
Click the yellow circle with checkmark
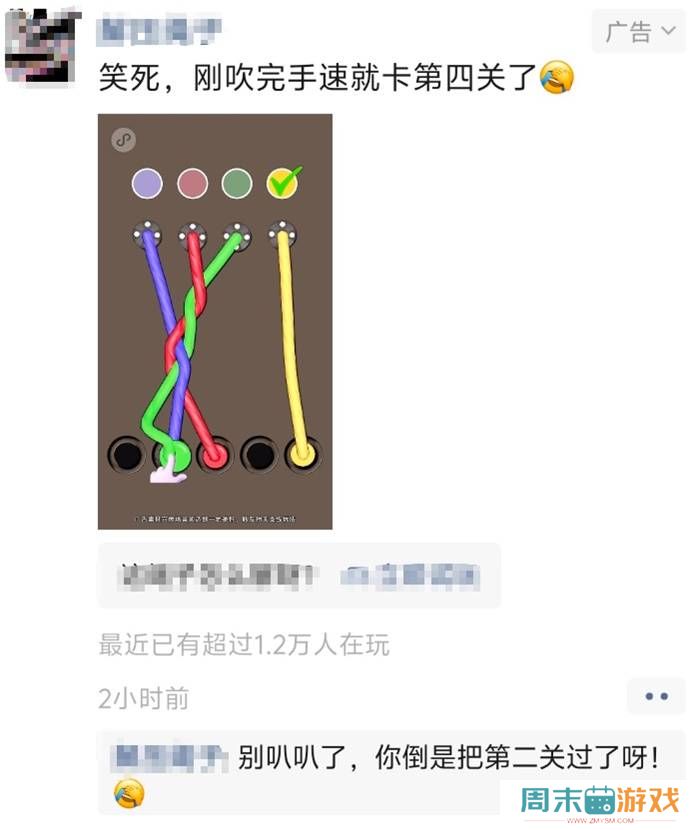tap(282, 183)
